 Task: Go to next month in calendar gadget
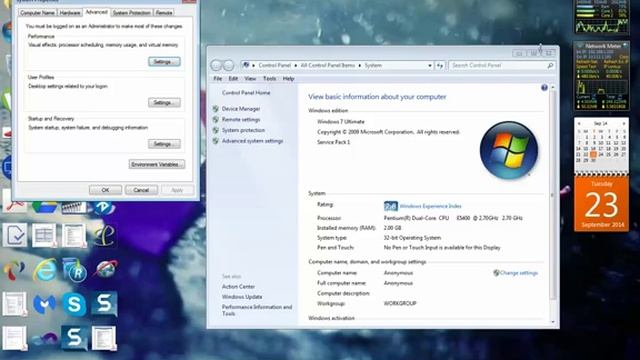[624, 123]
